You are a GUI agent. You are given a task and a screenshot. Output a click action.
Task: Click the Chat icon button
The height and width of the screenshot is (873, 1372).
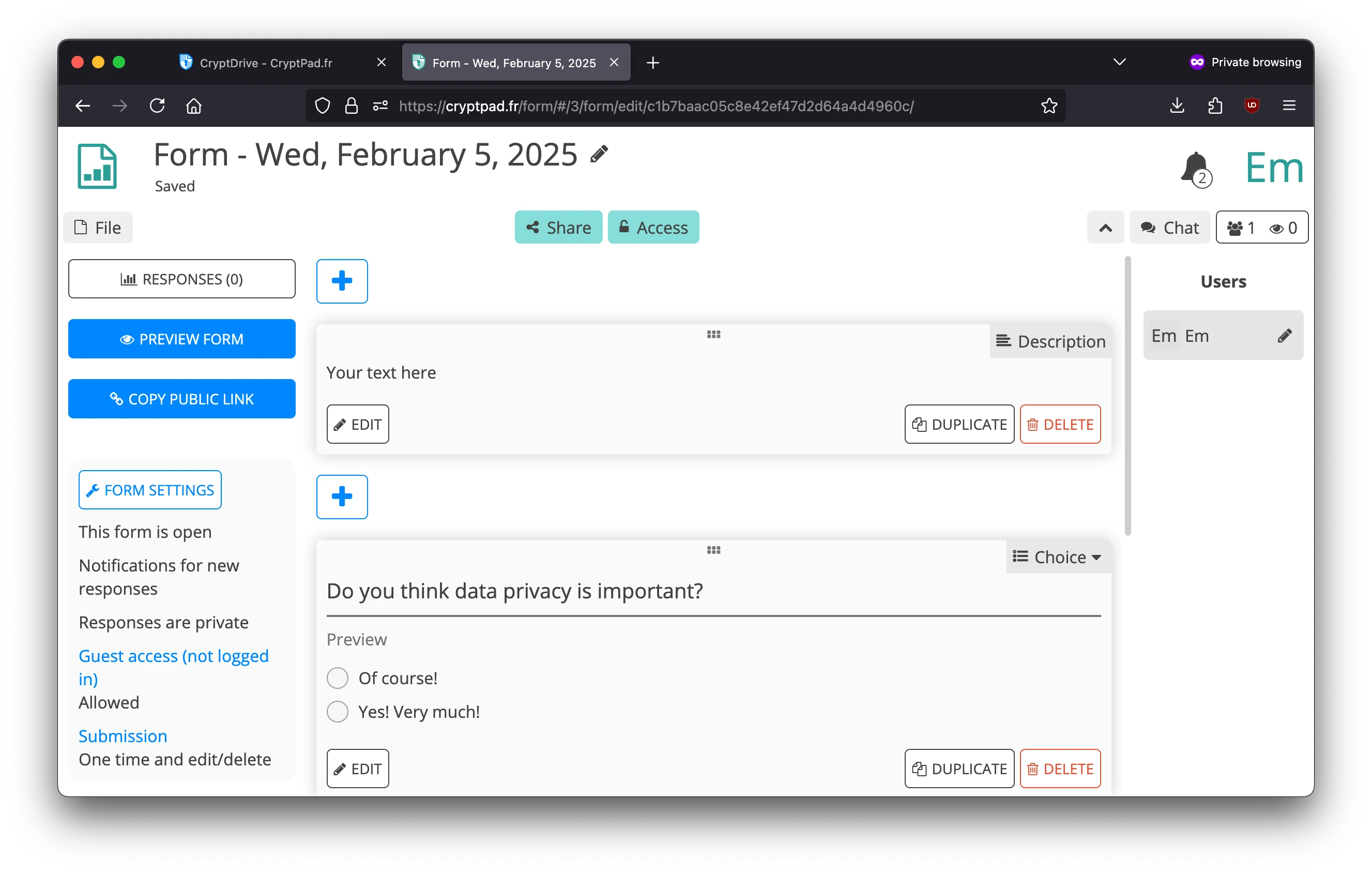click(1169, 227)
